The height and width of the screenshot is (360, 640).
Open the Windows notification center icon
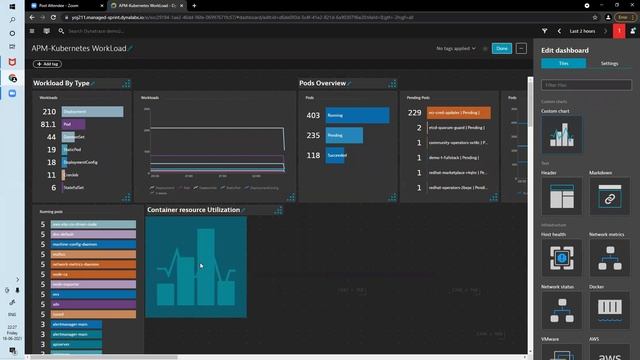click(12, 351)
